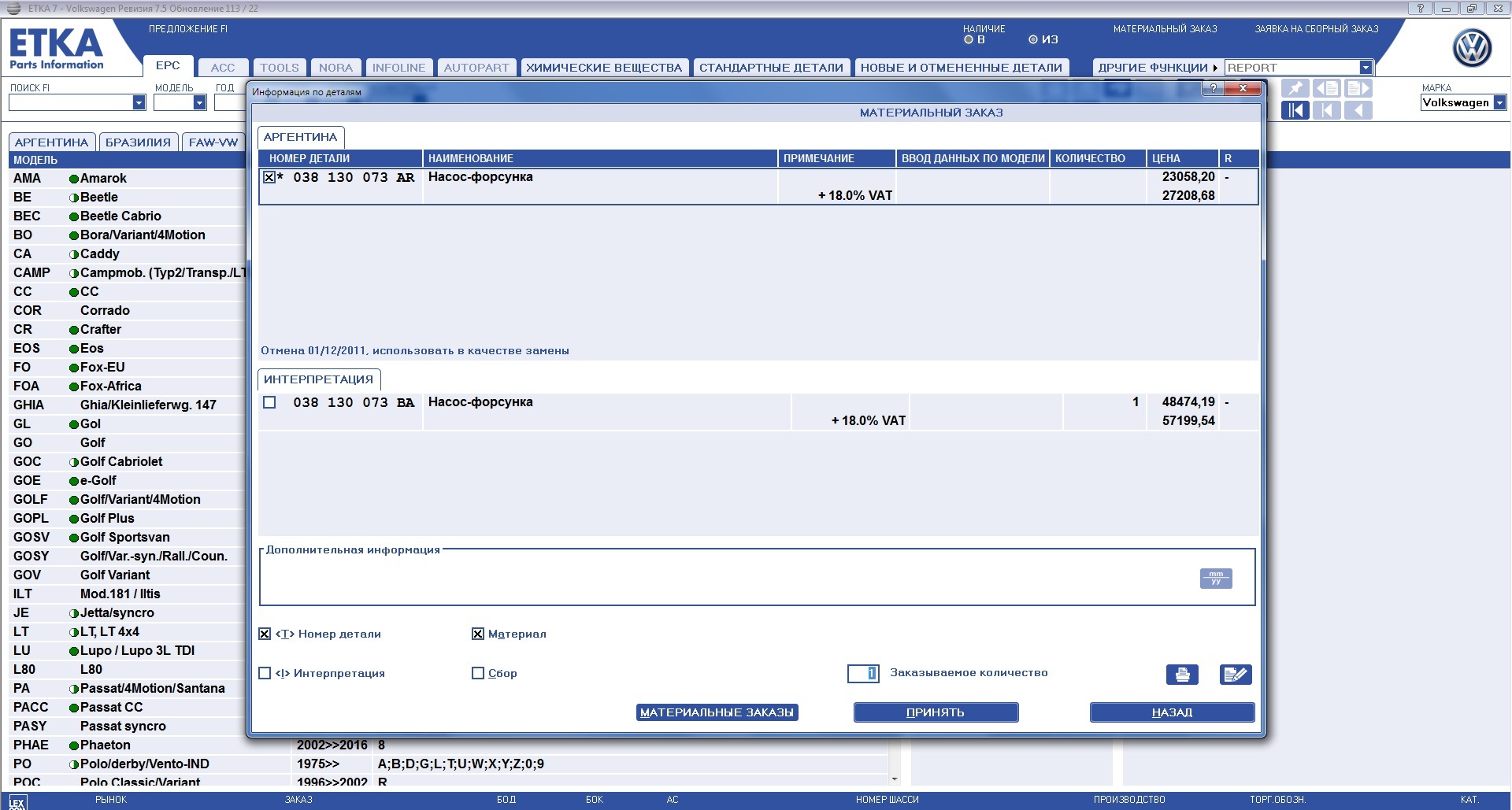Open the БРАЗИЛИЯ tab
This screenshot has width=1512, height=810.
pyautogui.click(x=138, y=142)
